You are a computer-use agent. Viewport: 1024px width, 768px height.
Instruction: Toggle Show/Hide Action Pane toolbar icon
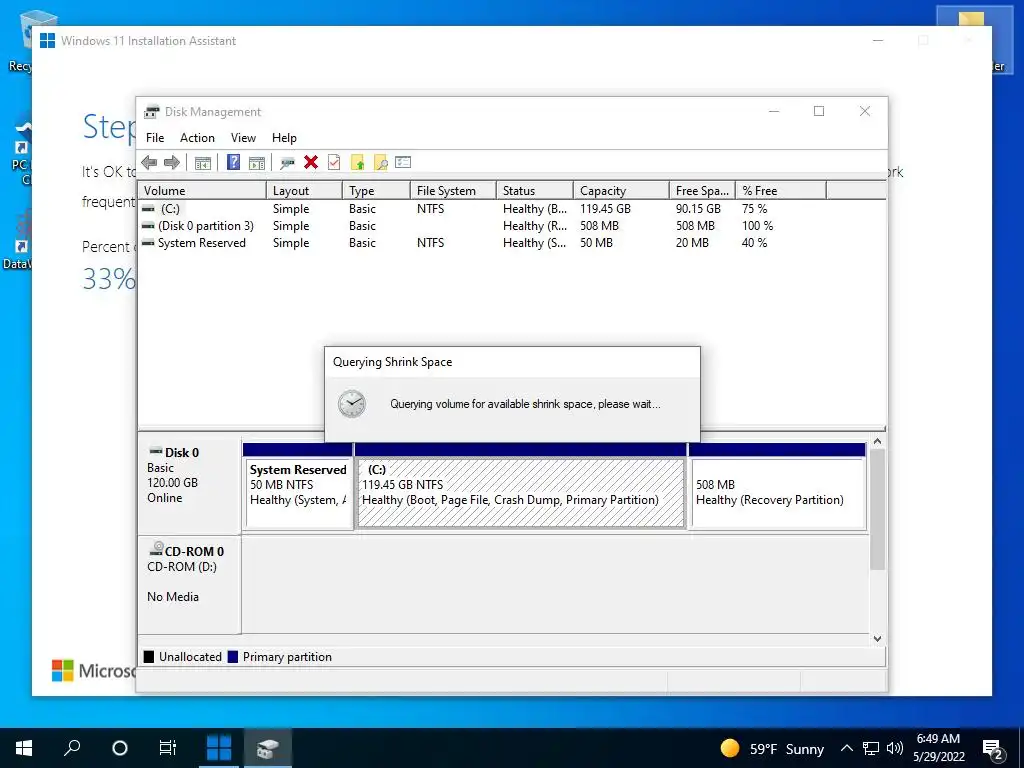click(x=257, y=163)
